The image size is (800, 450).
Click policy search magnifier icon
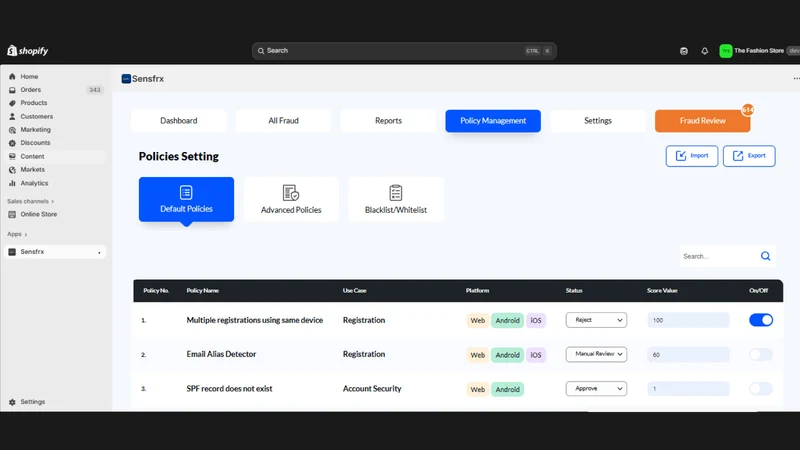coord(765,256)
